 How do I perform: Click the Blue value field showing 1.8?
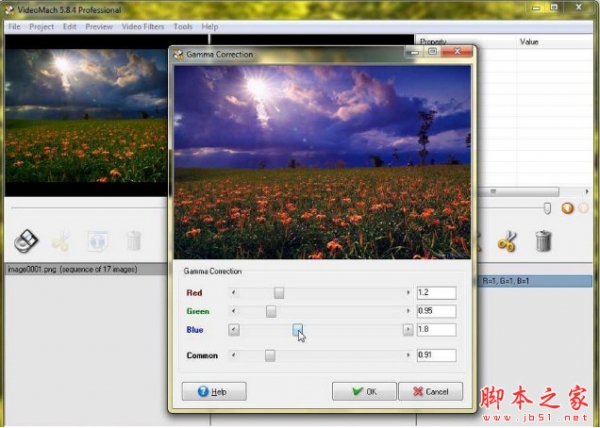436,330
